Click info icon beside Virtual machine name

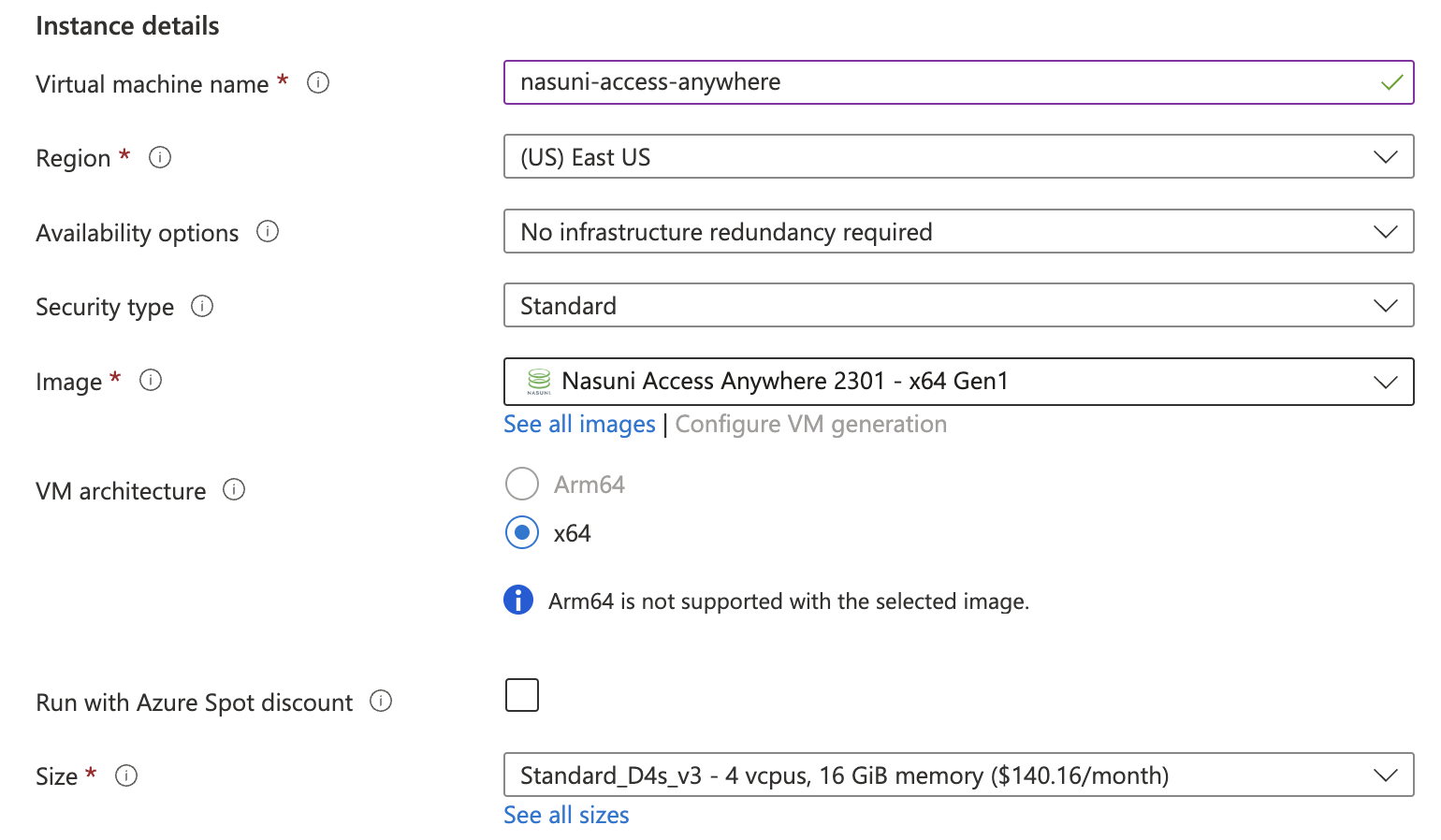[x=318, y=83]
